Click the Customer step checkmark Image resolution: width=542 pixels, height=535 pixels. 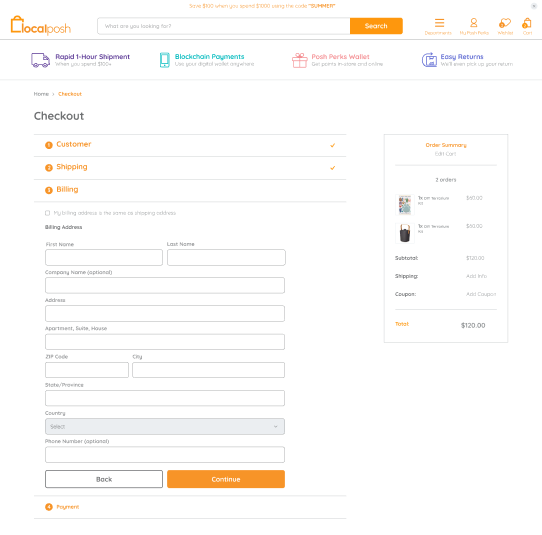[x=333, y=145]
